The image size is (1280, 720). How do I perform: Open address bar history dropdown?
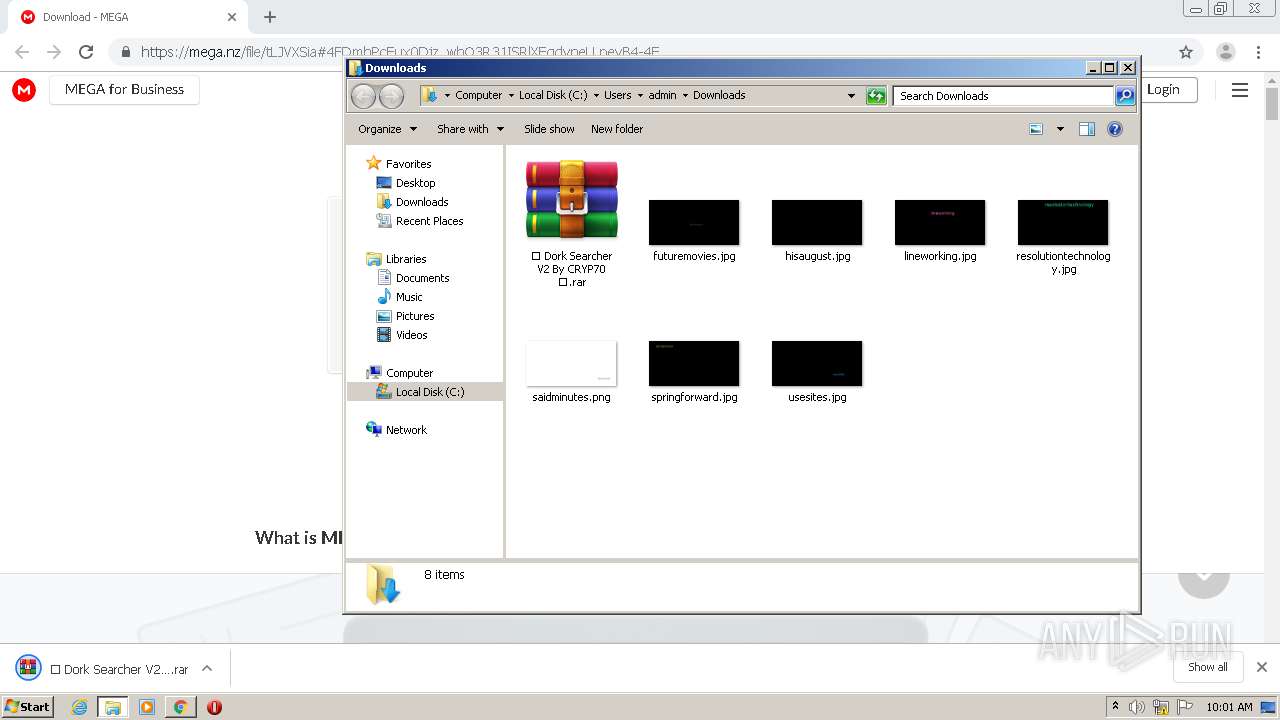(851, 96)
